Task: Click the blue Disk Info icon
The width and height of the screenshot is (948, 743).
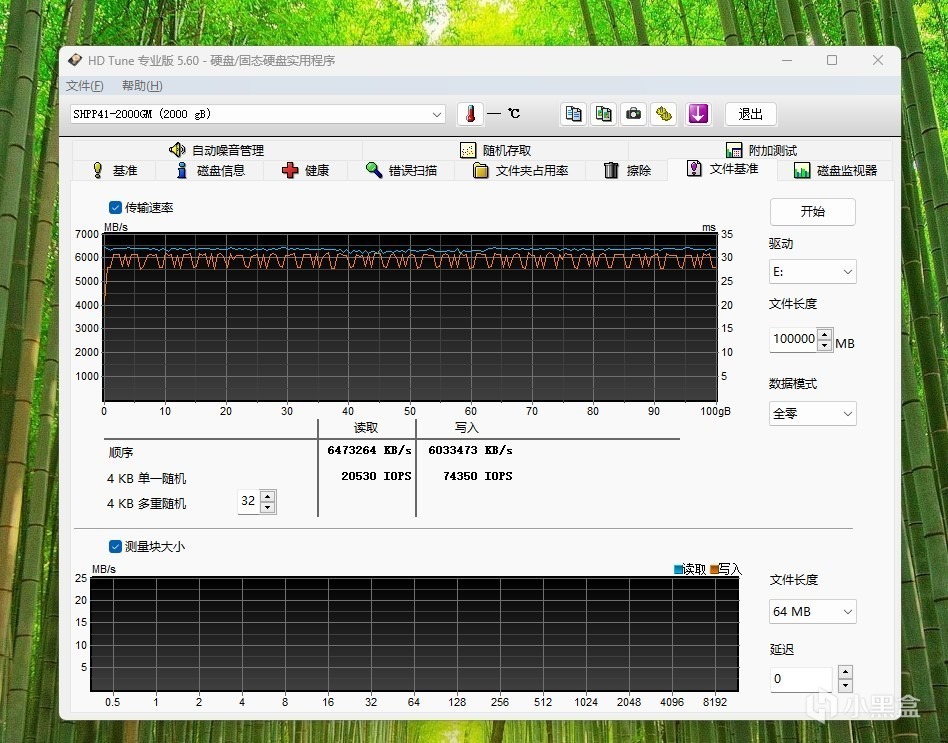Action: (181, 170)
